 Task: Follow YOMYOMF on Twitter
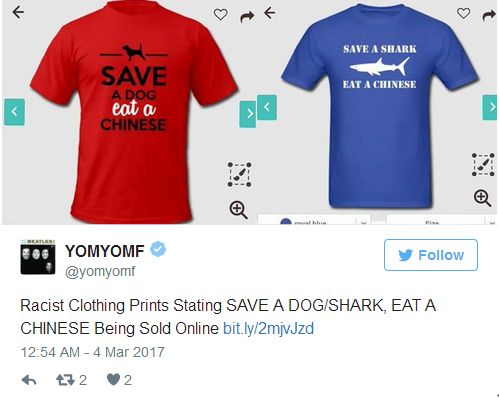[x=431, y=255]
